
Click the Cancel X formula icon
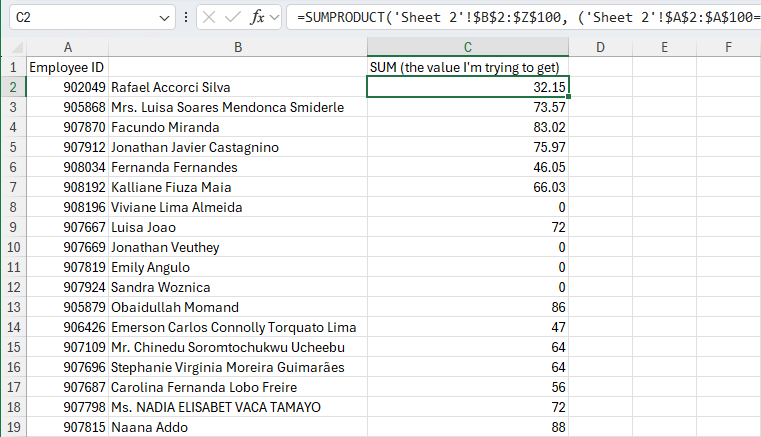(209, 17)
